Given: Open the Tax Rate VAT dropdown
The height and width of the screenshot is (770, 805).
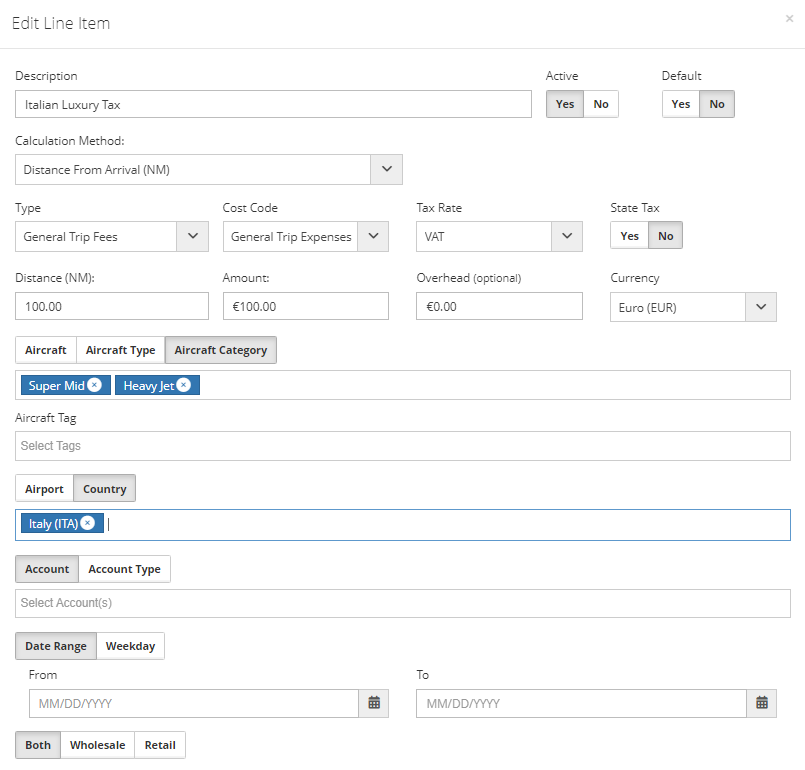Looking at the screenshot, I should click(567, 237).
